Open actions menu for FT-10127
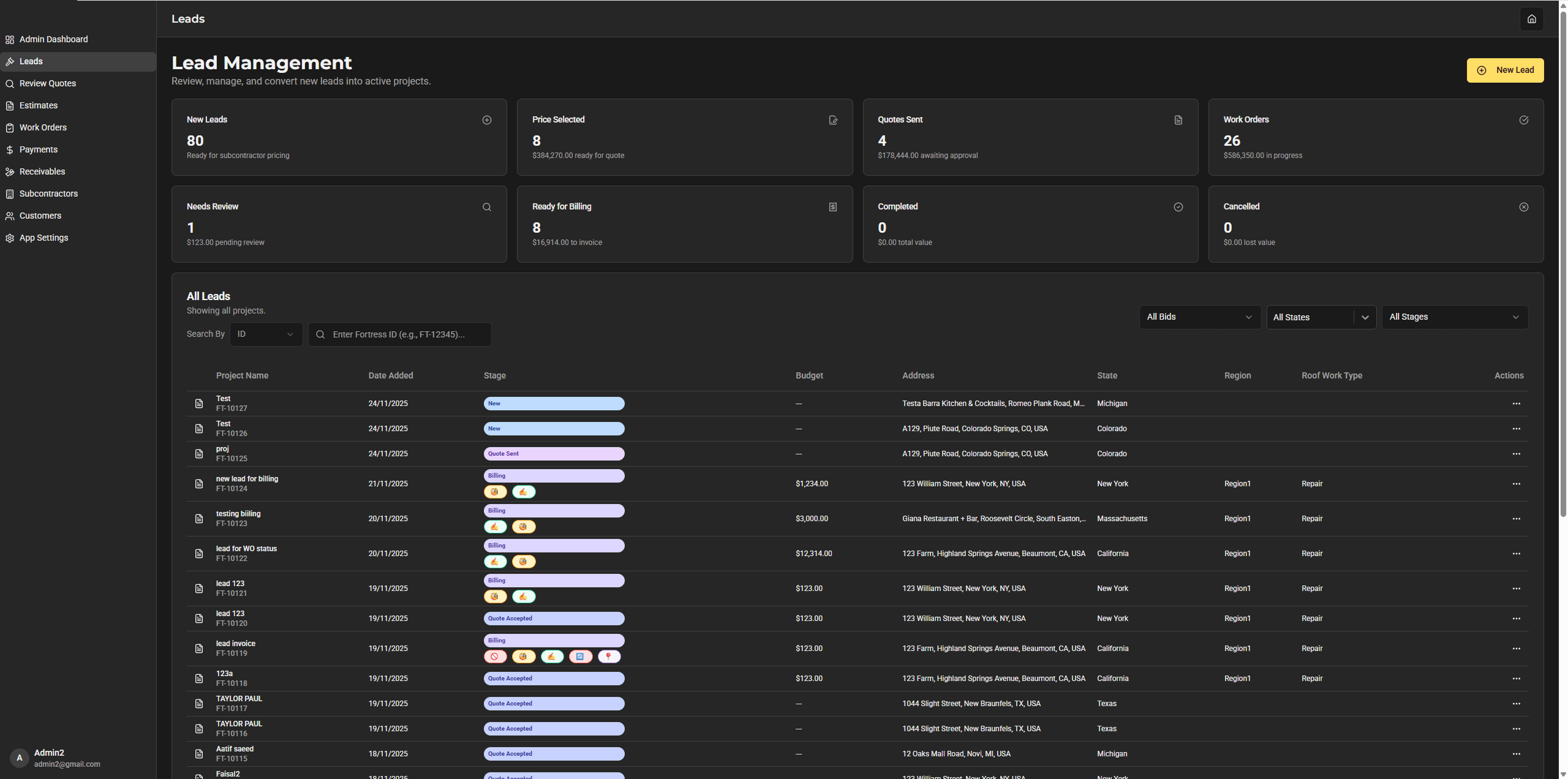 [1516, 404]
